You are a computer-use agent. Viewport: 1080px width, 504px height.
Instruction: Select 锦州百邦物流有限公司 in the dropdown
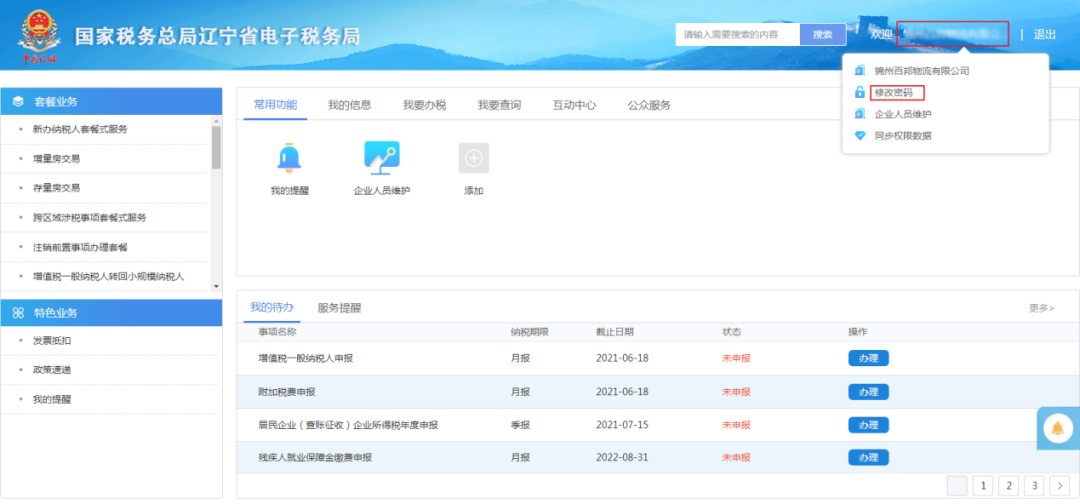(921, 71)
